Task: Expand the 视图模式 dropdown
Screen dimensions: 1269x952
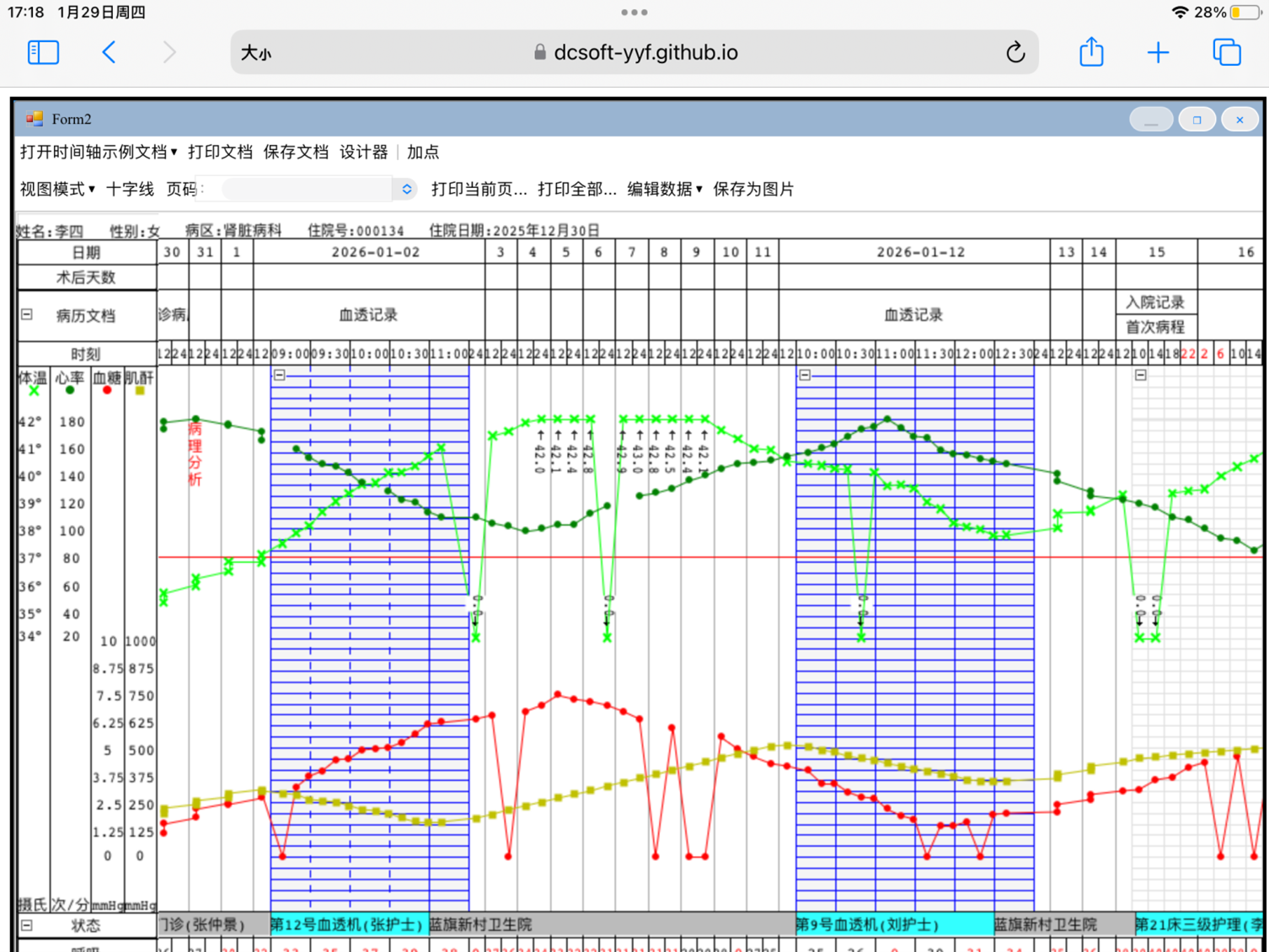Action: (57, 190)
